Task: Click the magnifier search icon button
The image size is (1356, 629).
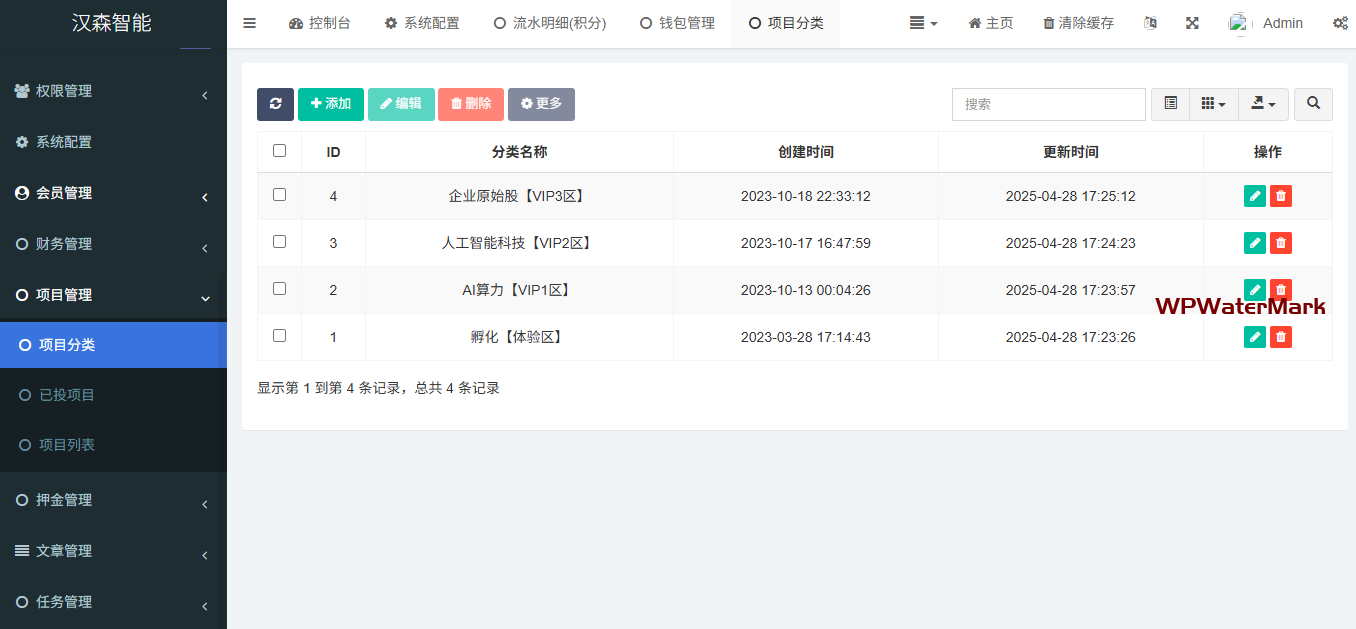Action: coord(1313,104)
